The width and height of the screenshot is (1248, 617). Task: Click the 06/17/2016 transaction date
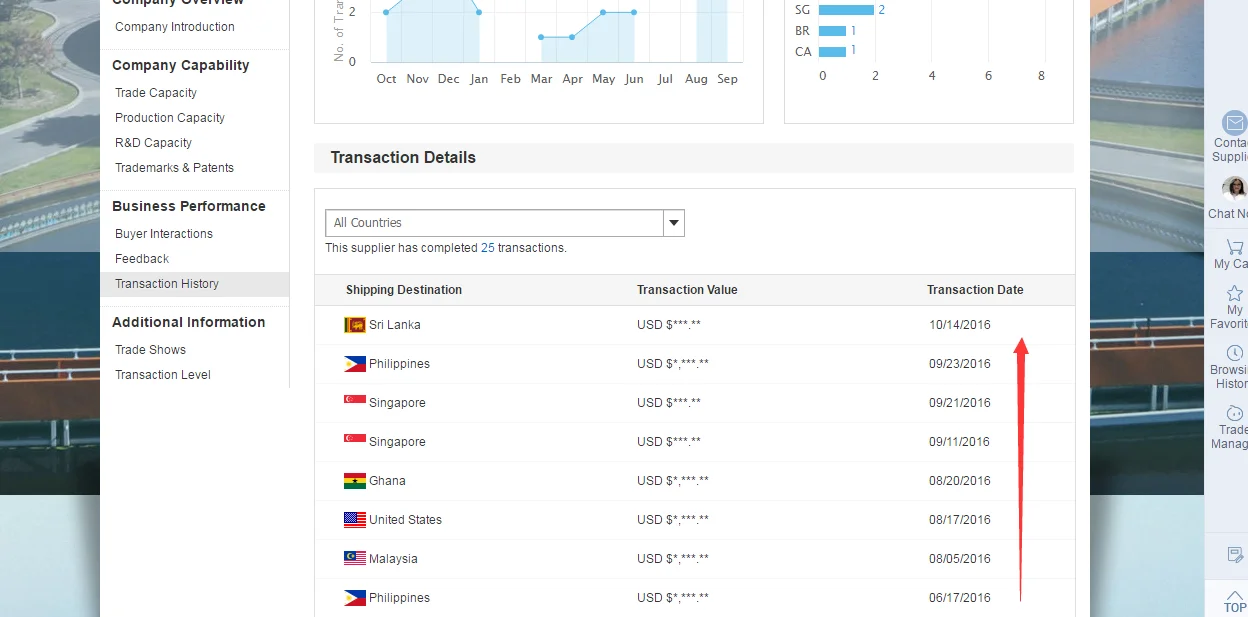[x=960, y=598]
